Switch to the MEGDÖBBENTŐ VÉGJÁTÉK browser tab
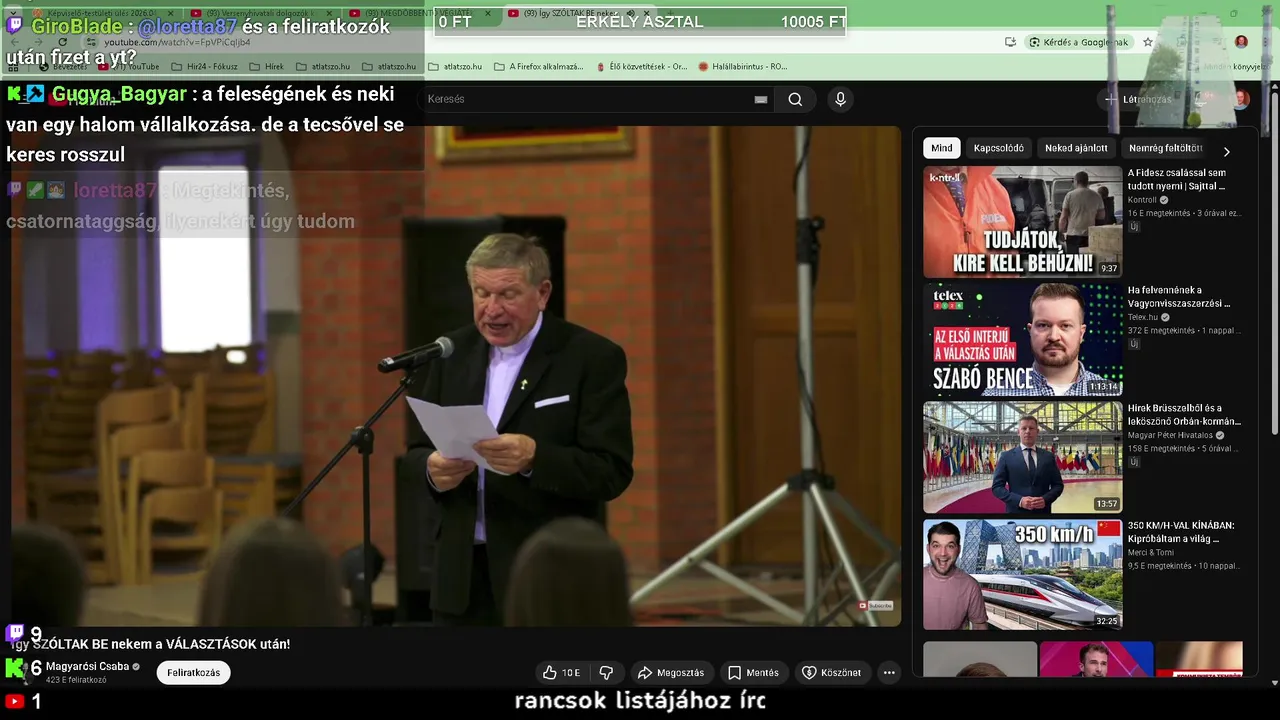This screenshot has height=720, width=1280. [x=418, y=13]
